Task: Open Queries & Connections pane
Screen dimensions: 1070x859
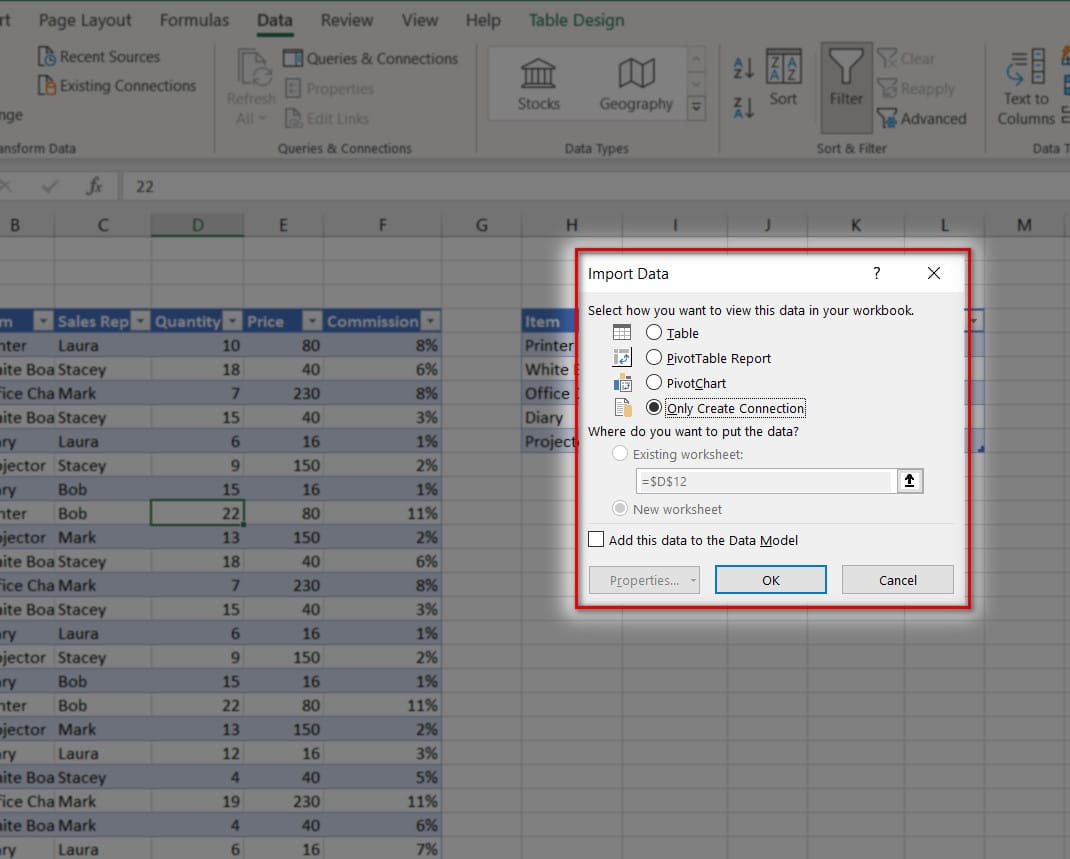Action: click(371, 58)
